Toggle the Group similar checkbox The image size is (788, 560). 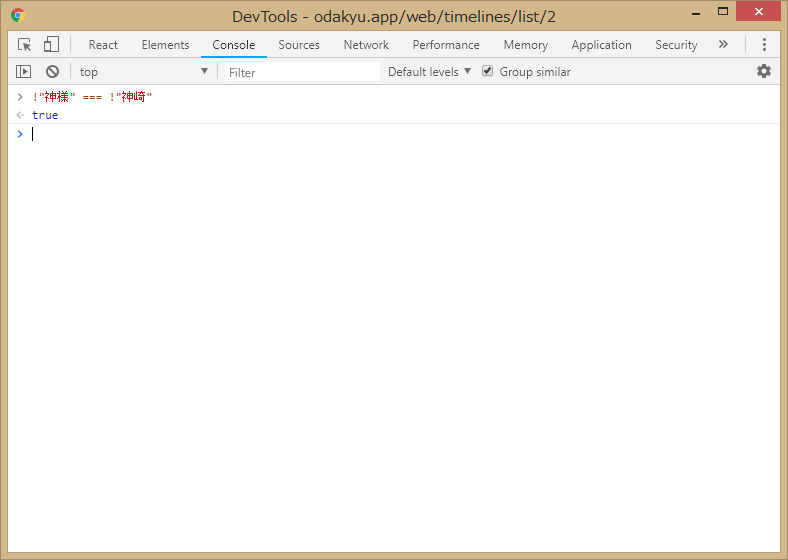(x=488, y=72)
